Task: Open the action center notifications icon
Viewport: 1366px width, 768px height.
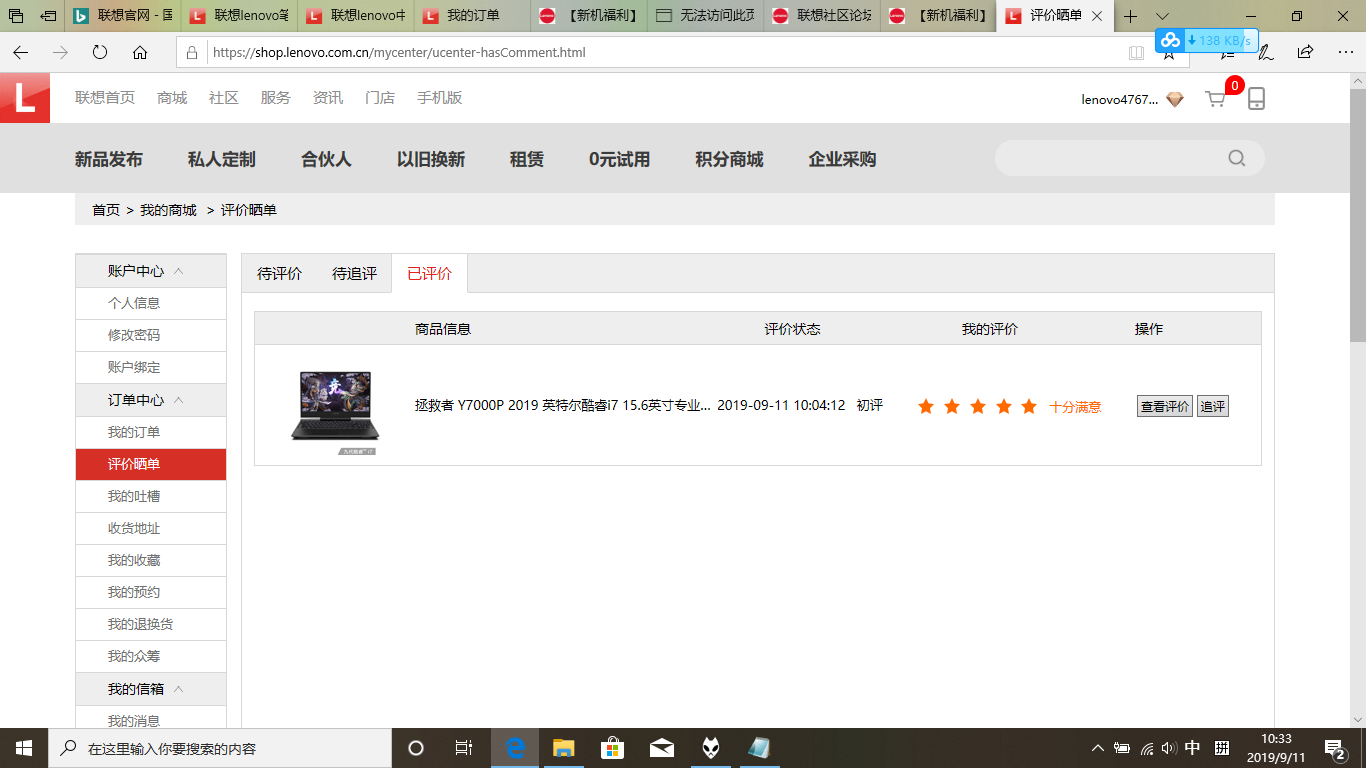Action: pos(1334,748)
